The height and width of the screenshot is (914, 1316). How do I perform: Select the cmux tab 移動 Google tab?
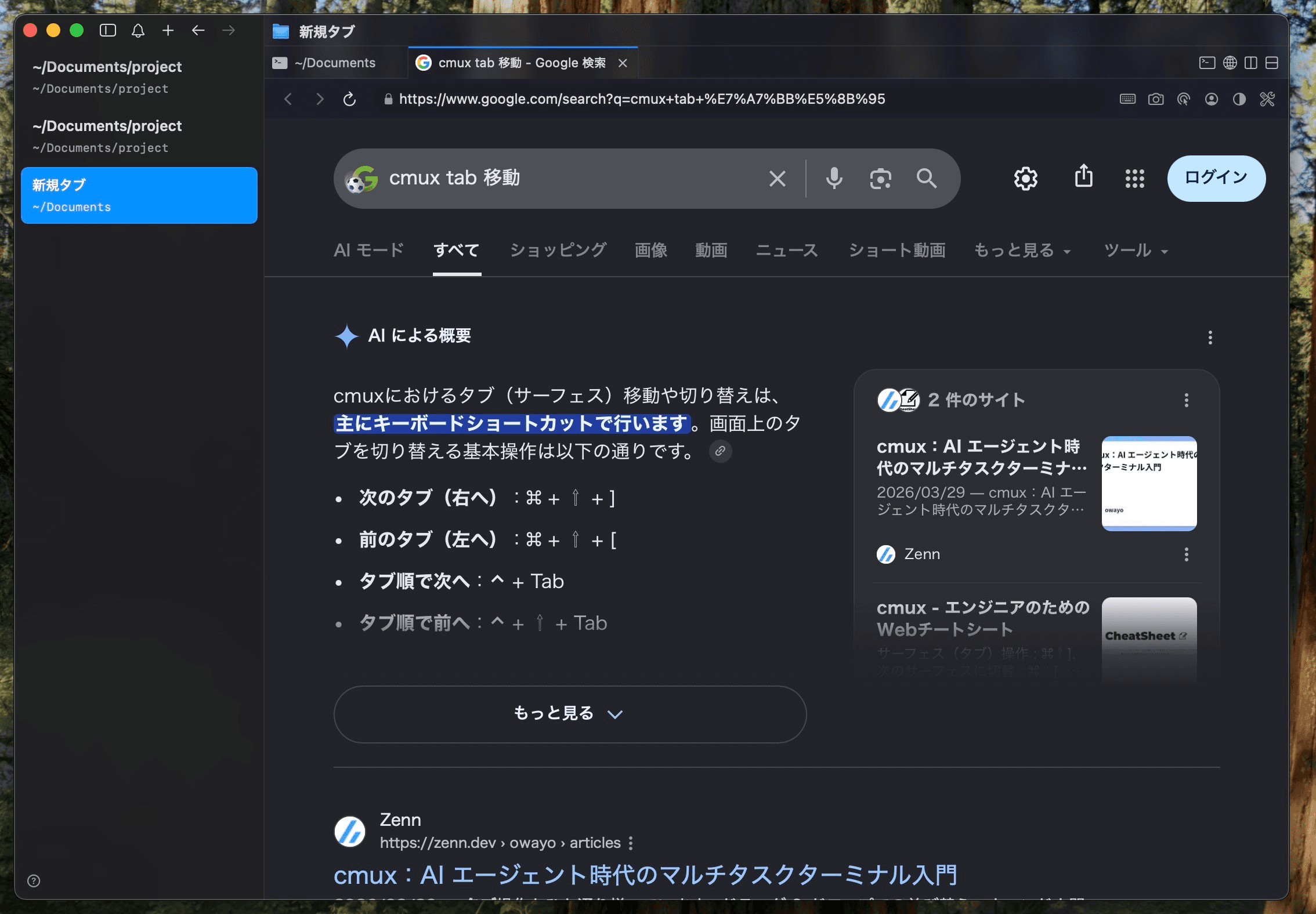coord(522,63)
